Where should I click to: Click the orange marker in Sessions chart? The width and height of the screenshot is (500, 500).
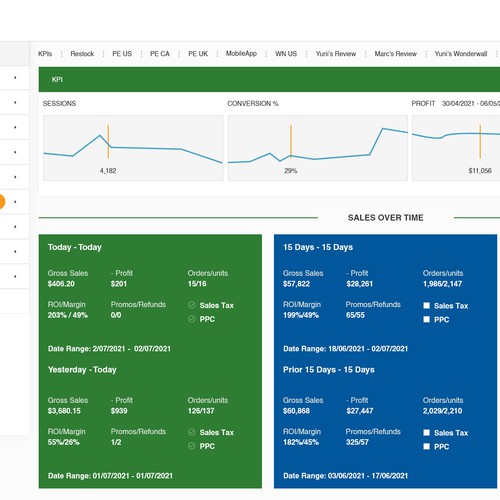108,141
